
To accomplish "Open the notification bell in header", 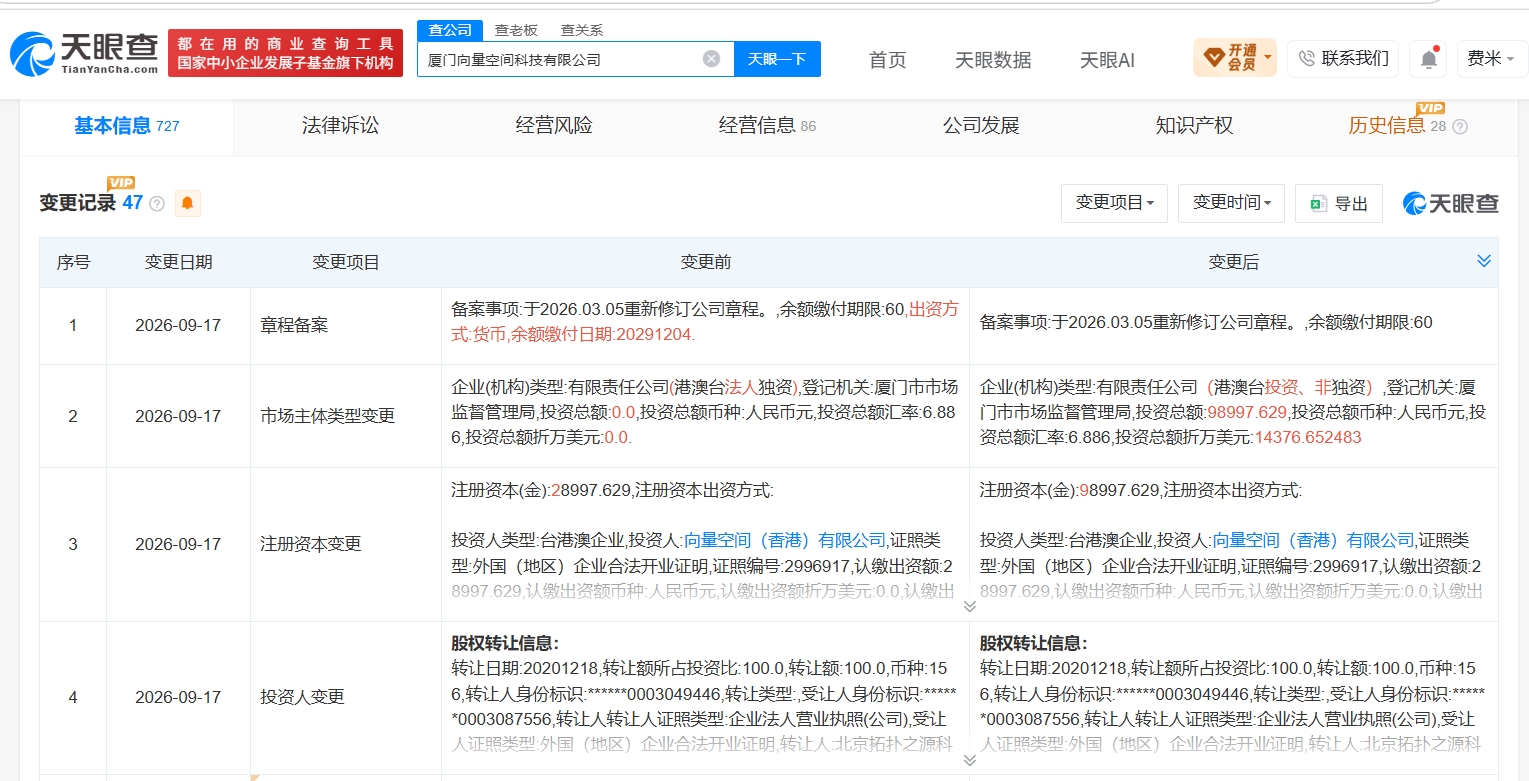I will tap(1428, 59).
